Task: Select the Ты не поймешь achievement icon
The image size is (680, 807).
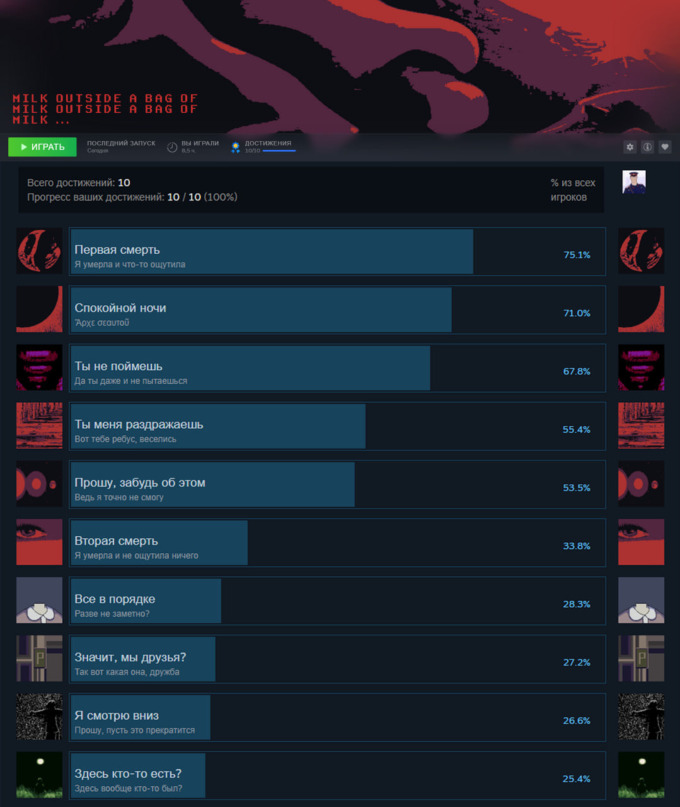Action: [x=39, y=367]
